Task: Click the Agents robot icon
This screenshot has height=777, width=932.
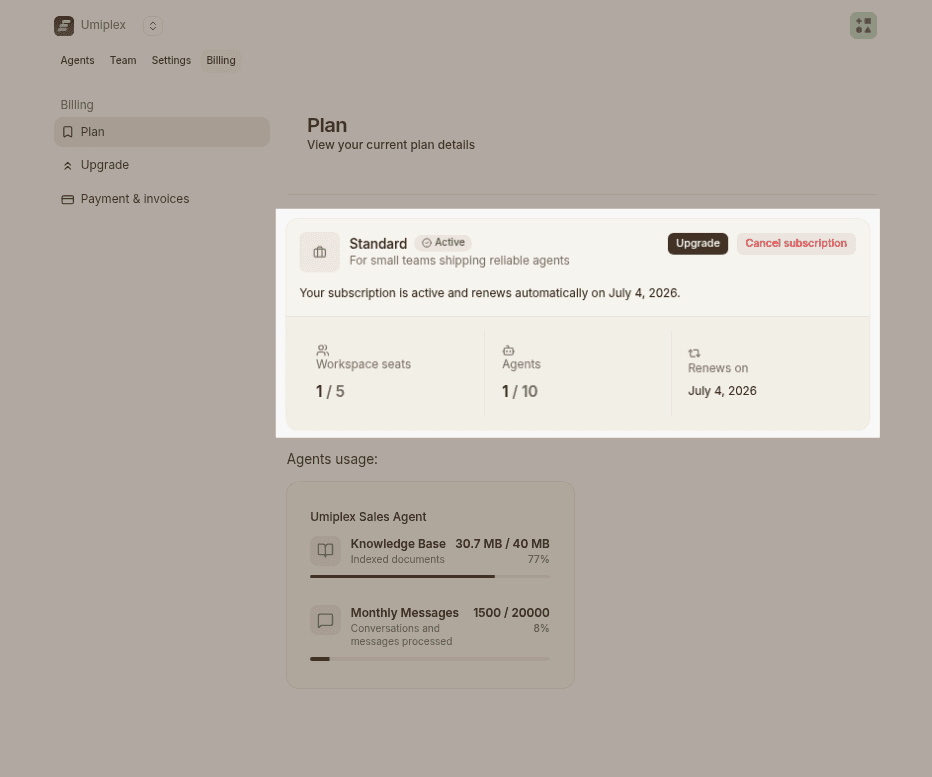Action: click(x=509, y=350)
